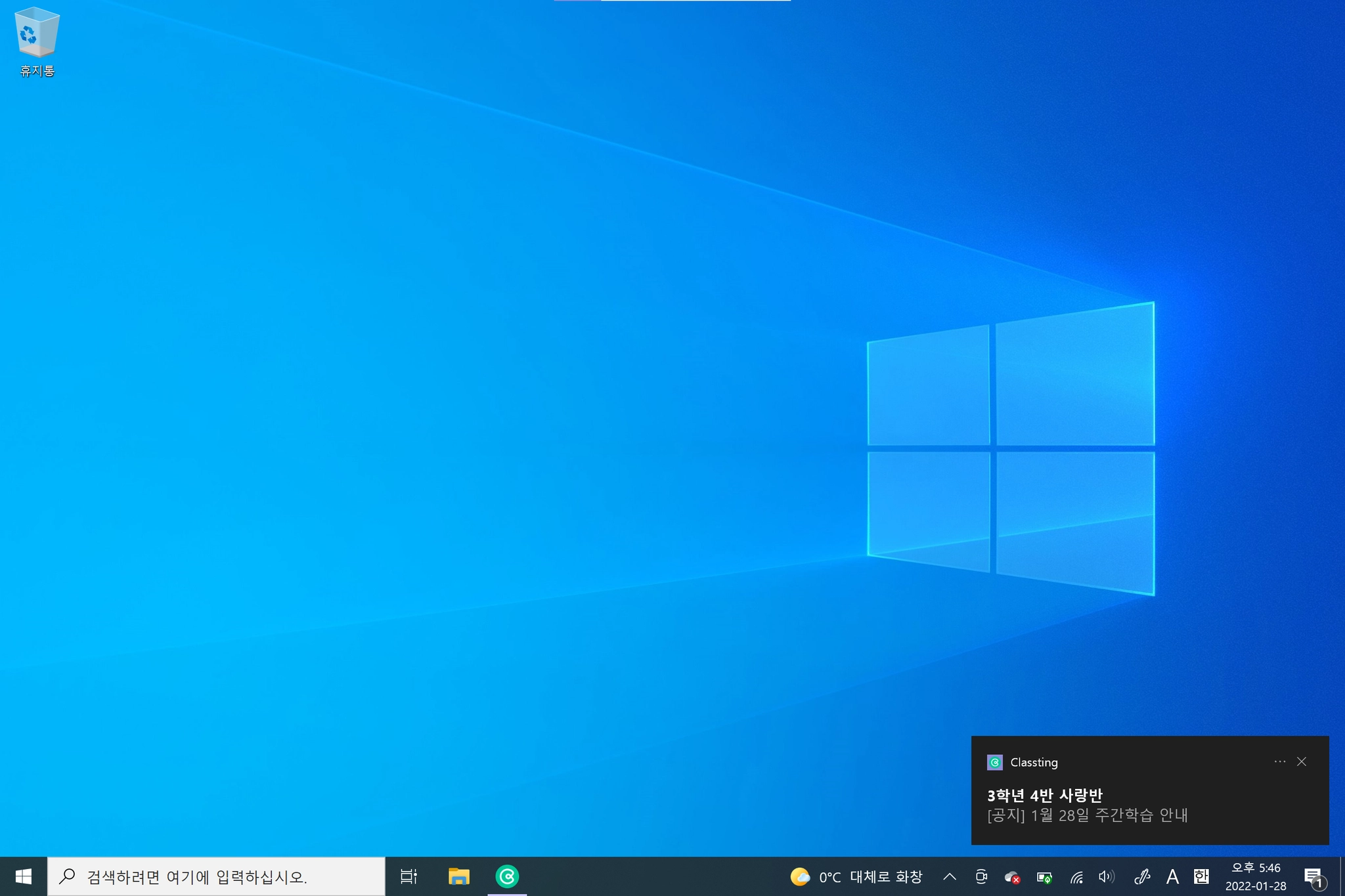The image size is (1345, 896).
Task: Launch File Explorer from the taskbar
Action: [458, 876]
